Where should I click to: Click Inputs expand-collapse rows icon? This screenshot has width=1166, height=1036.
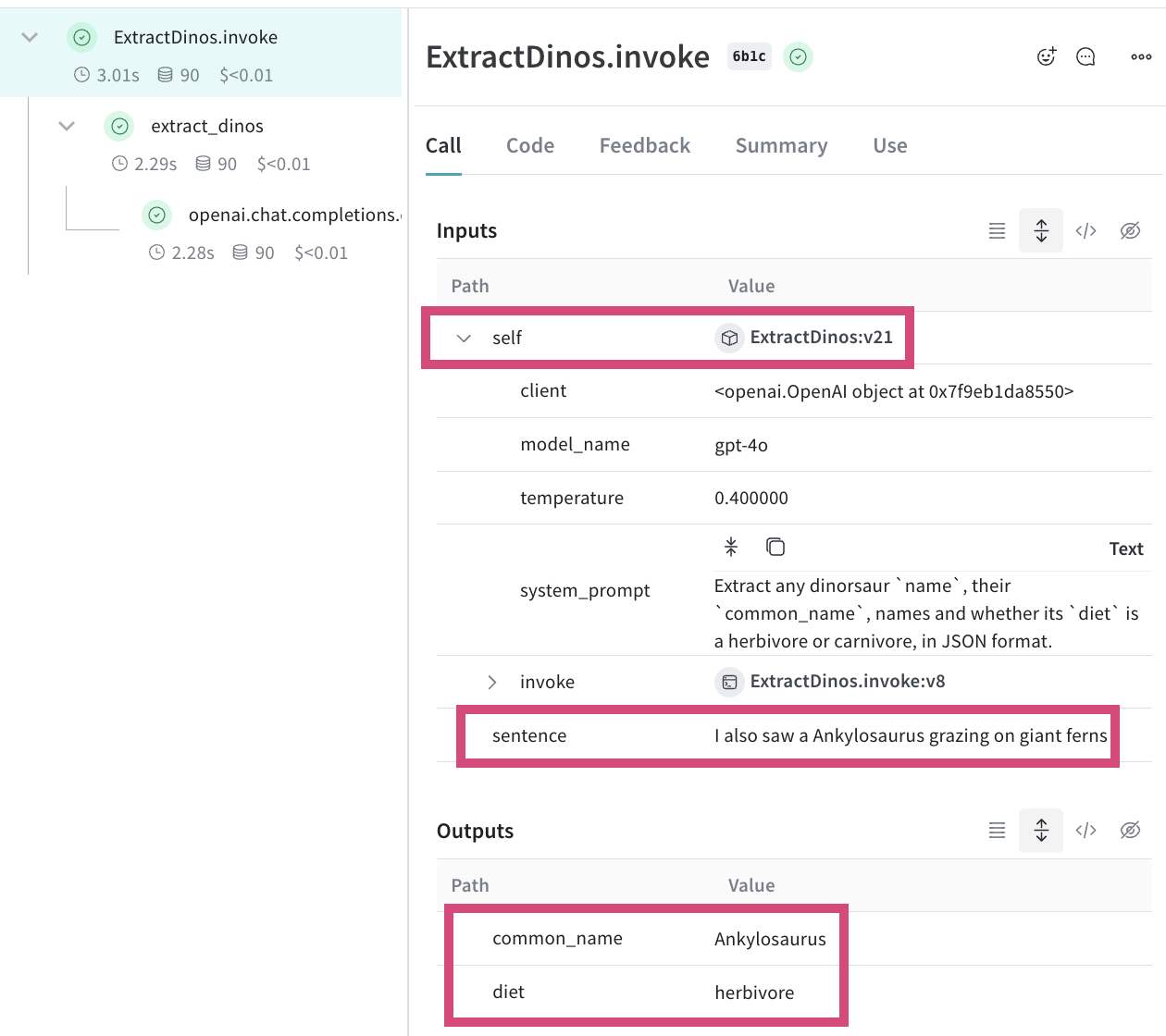pos(1041,230)
